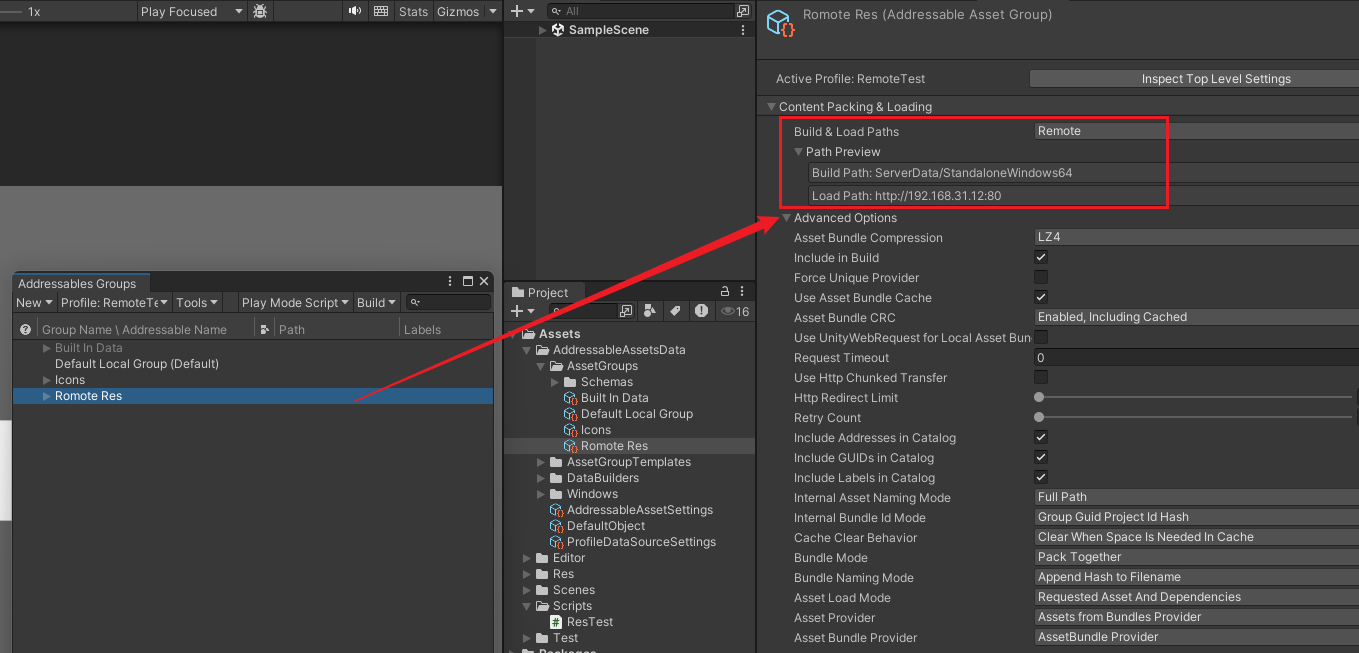The width and height of the screenshot is (1359, 653).
Task: Open the Play Focused dropdown
Action: coord(192,12)
